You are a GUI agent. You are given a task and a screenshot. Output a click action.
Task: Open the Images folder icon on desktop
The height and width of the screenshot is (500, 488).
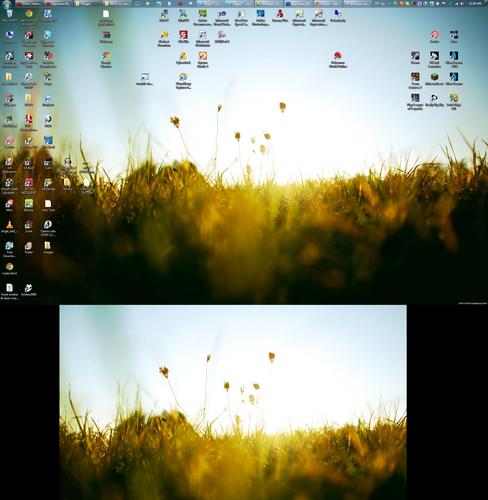(48, 246)
